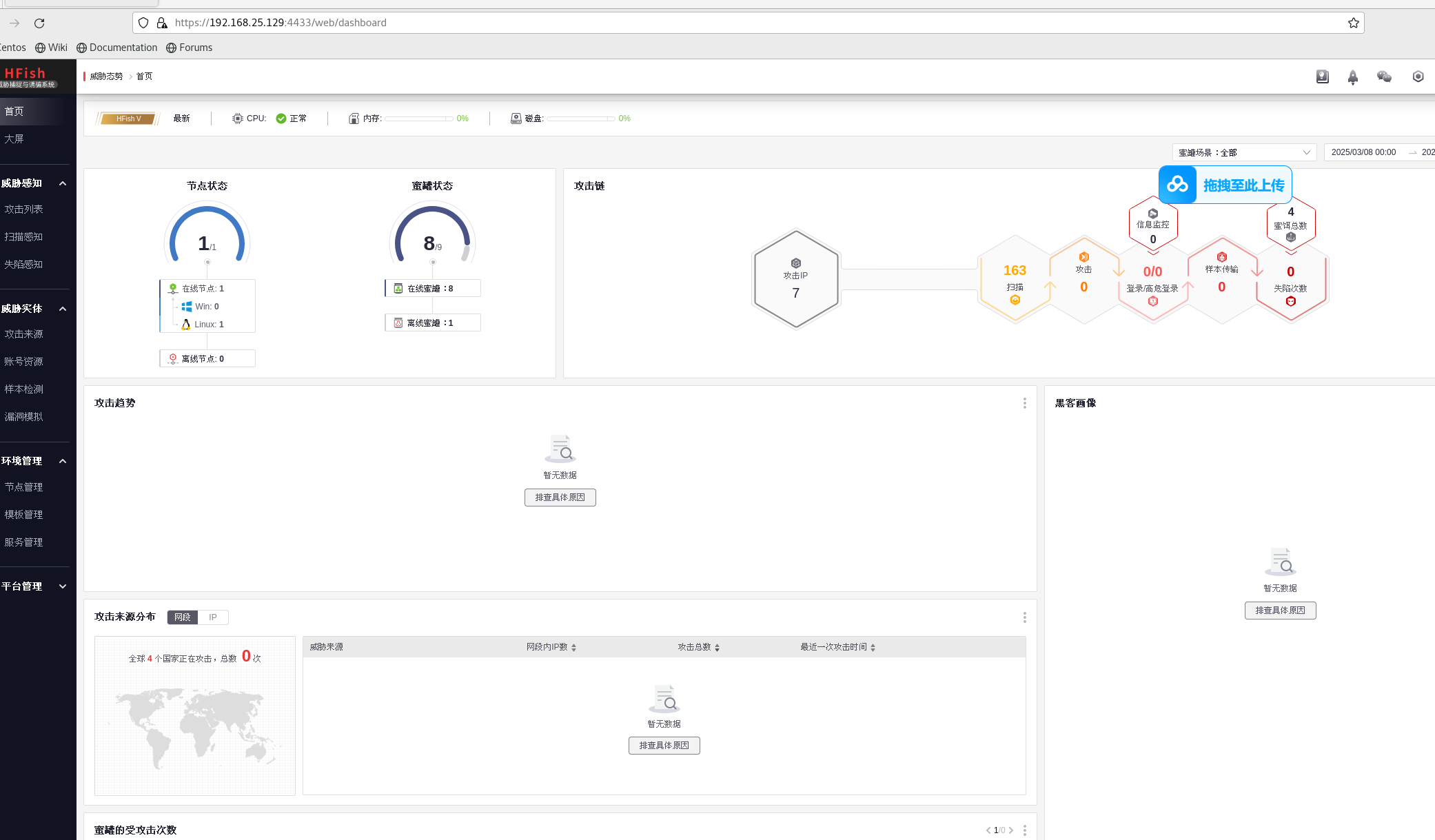Navigate to 节点管理 in the sidebar

coord(23,486)
